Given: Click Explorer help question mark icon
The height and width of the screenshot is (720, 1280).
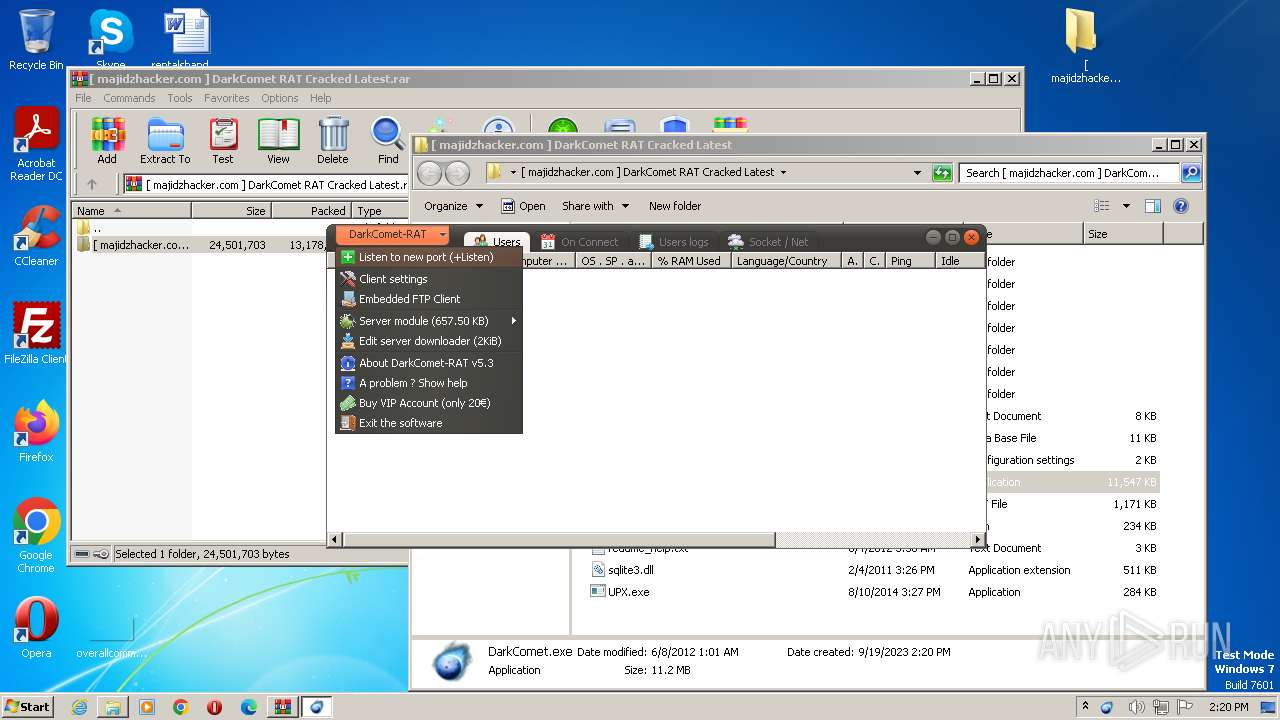Looking at the screenshot, I should click(x=1181, y=206).
